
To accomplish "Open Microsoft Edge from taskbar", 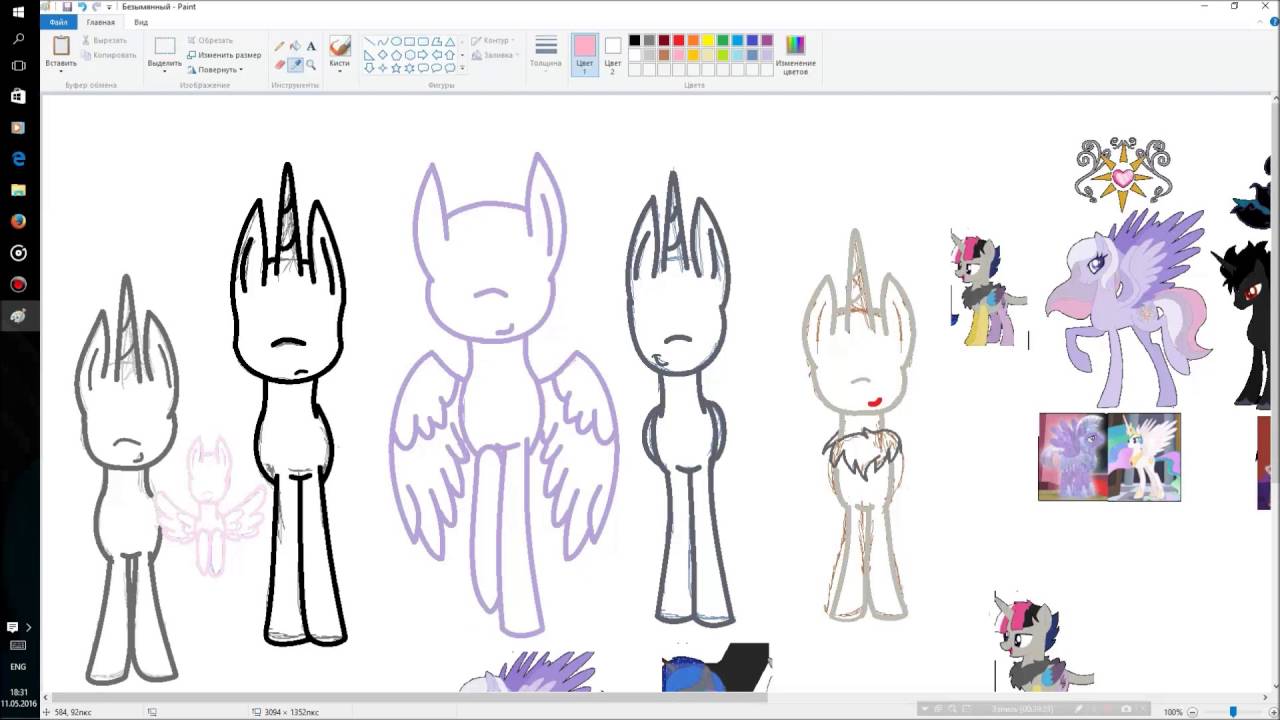I will pyautogui.click(x=19, y=159).
